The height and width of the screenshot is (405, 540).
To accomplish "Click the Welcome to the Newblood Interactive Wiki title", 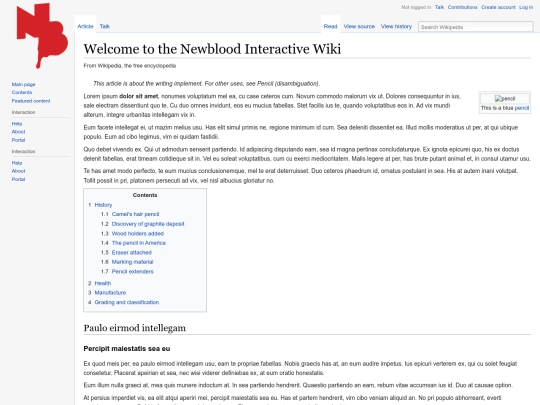I will [212, 49].
